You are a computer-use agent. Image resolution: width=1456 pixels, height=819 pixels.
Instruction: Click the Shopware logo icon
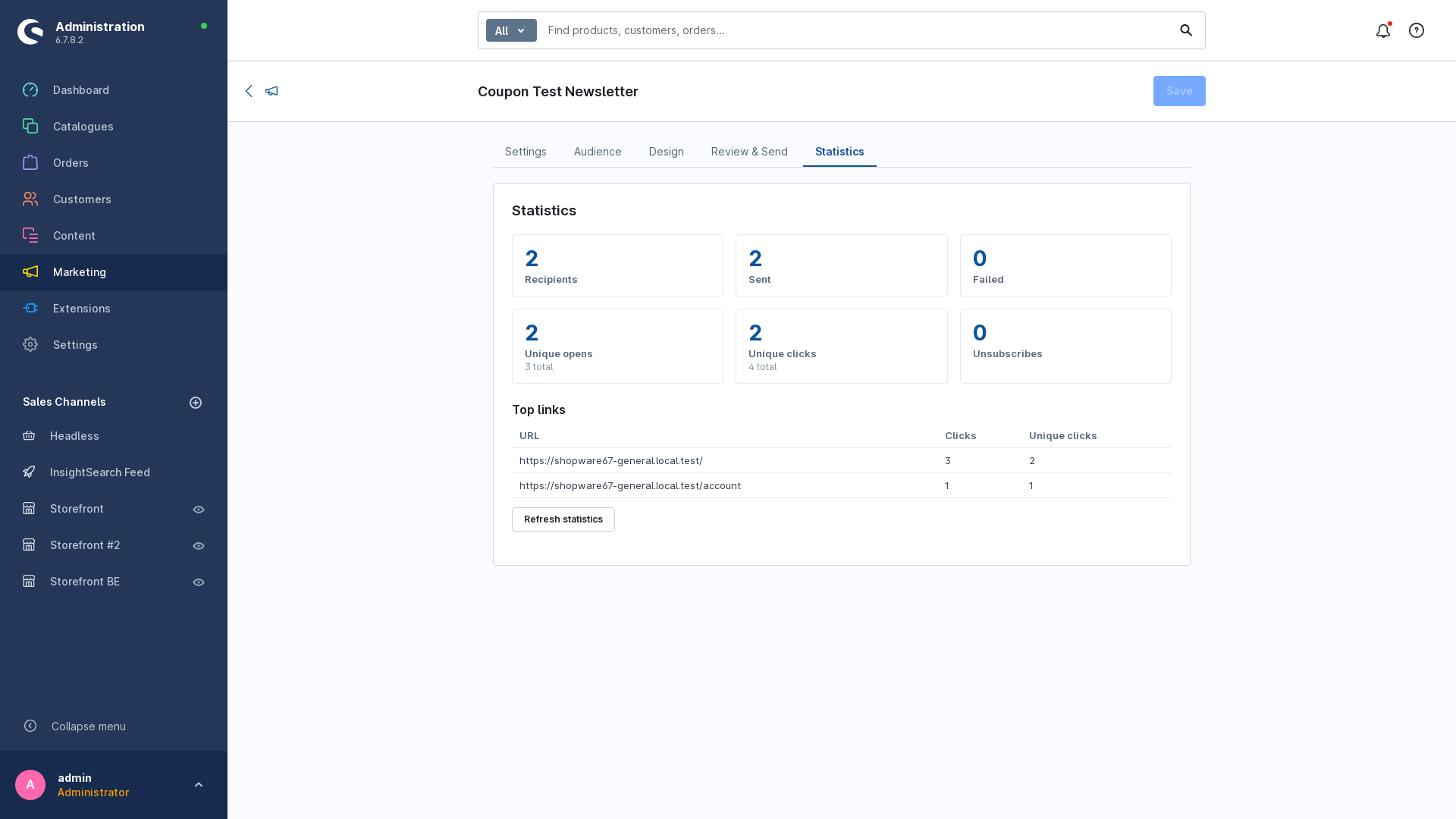click(30, 32)
